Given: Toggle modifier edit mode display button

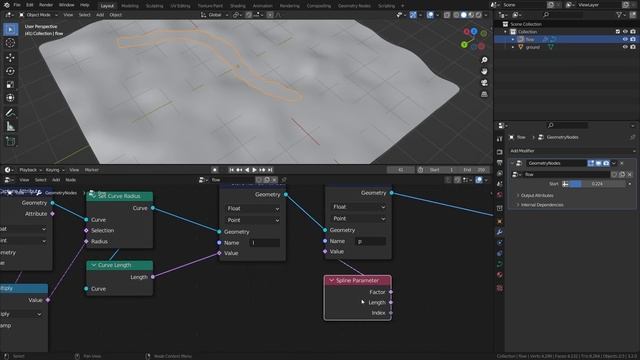Looking at the screenshot, I should point(591,163).
